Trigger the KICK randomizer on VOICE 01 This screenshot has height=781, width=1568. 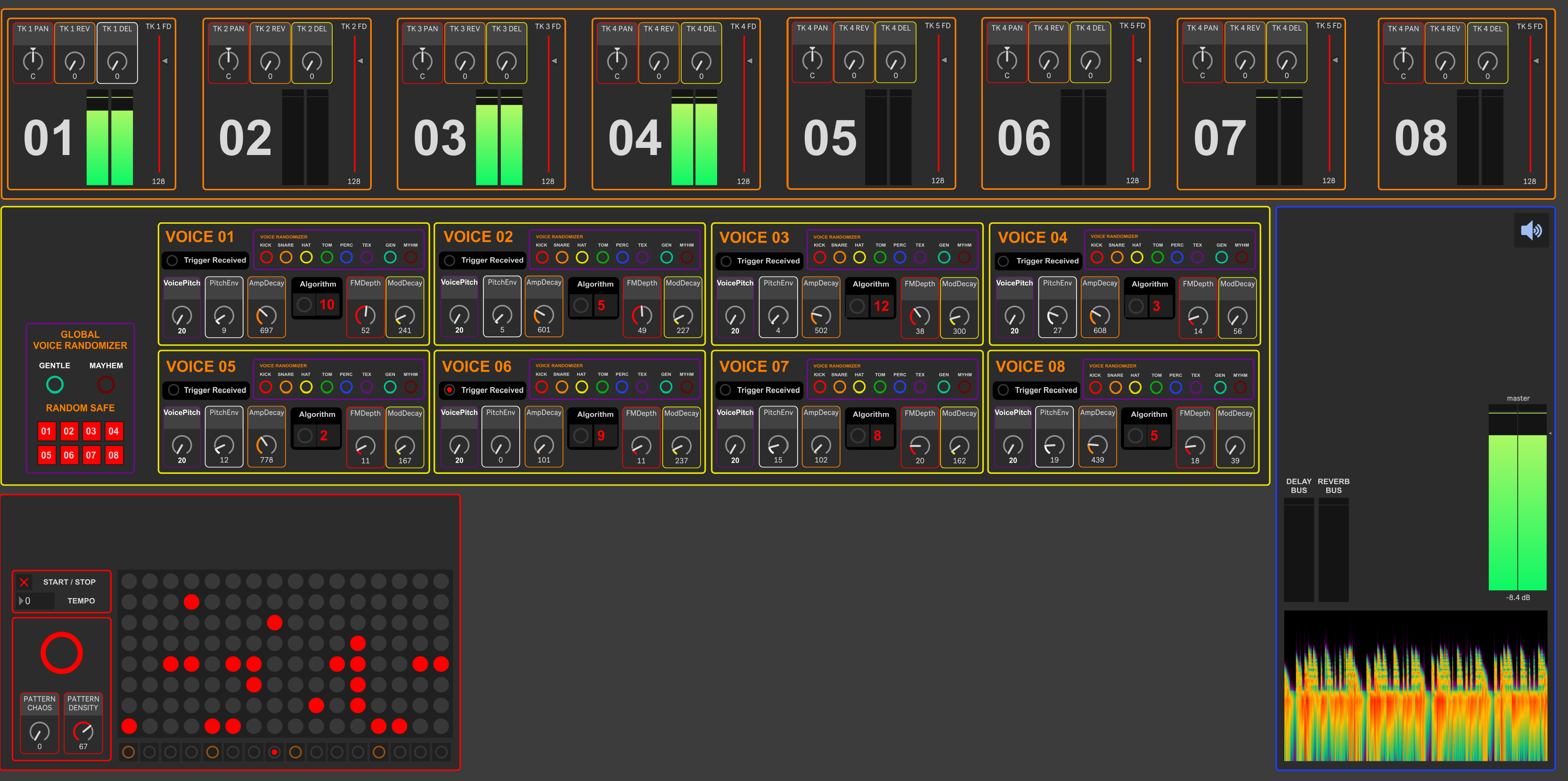[x=266, y=258]
